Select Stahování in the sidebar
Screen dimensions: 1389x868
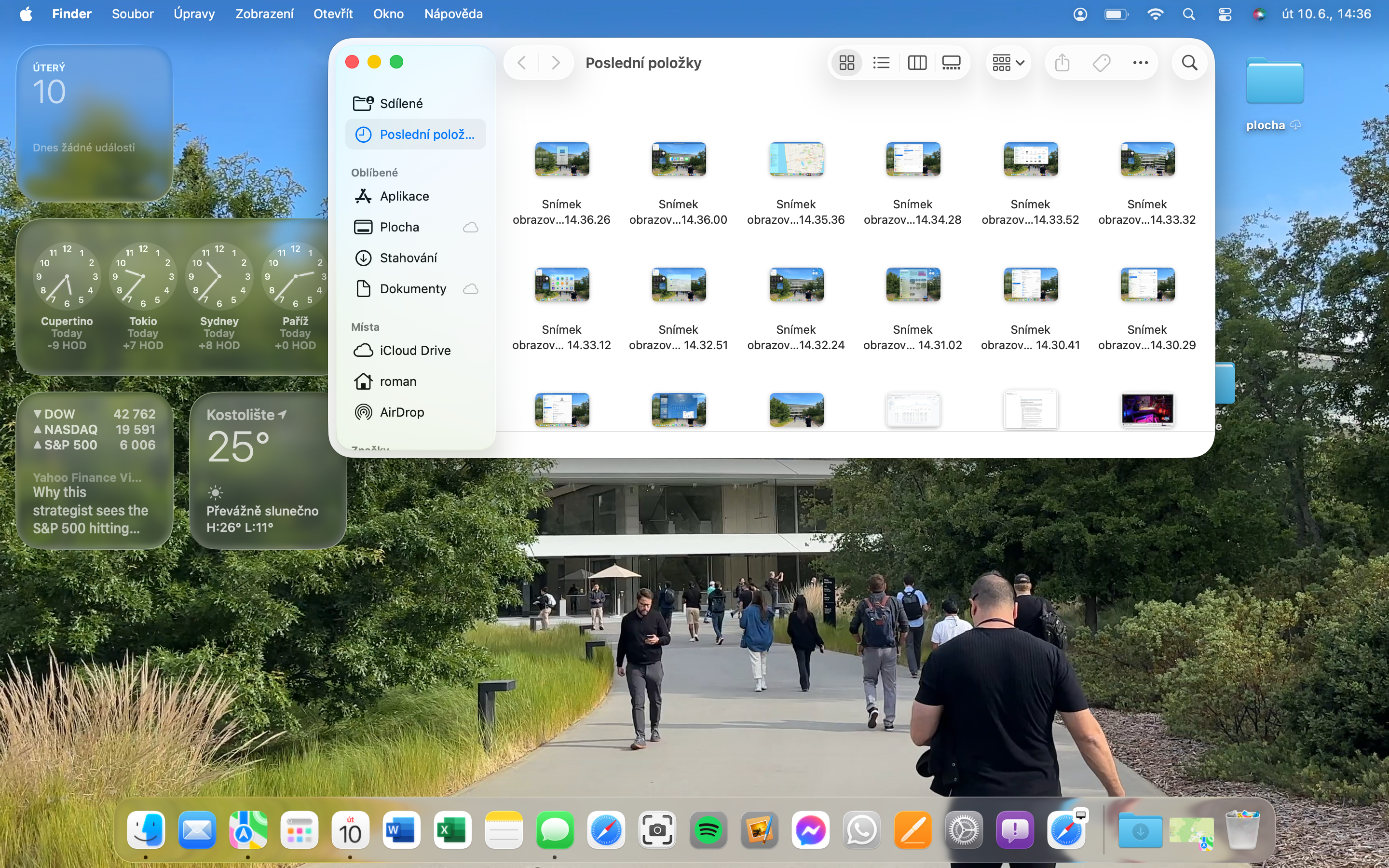coord(408,258)
